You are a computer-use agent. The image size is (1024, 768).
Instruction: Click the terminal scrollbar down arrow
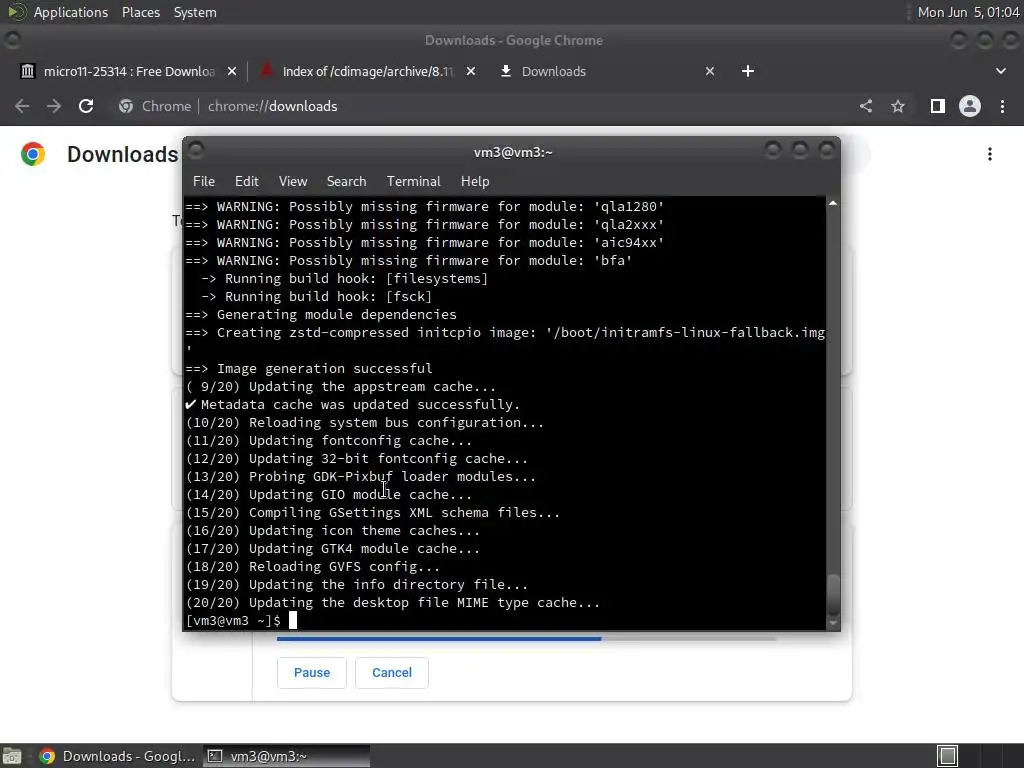click(x=833, y=624)
